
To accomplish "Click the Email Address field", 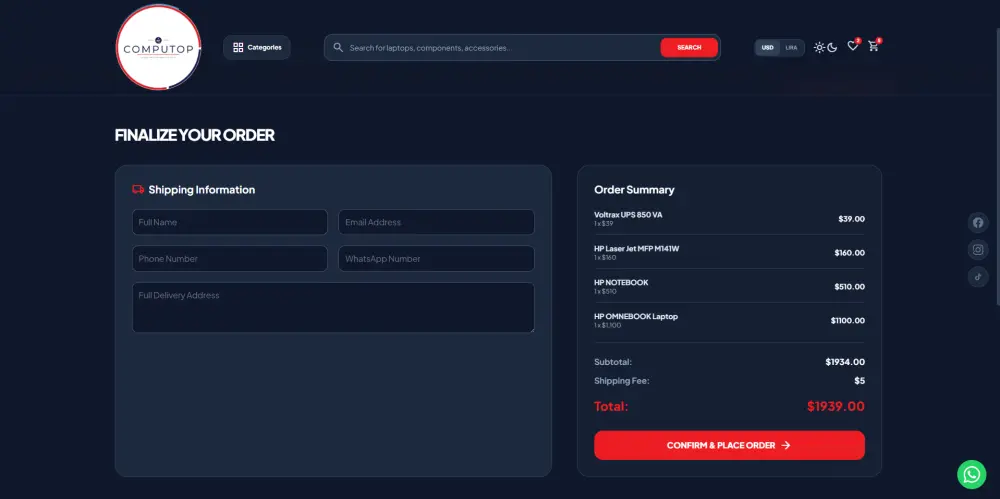I will point(436,222).
